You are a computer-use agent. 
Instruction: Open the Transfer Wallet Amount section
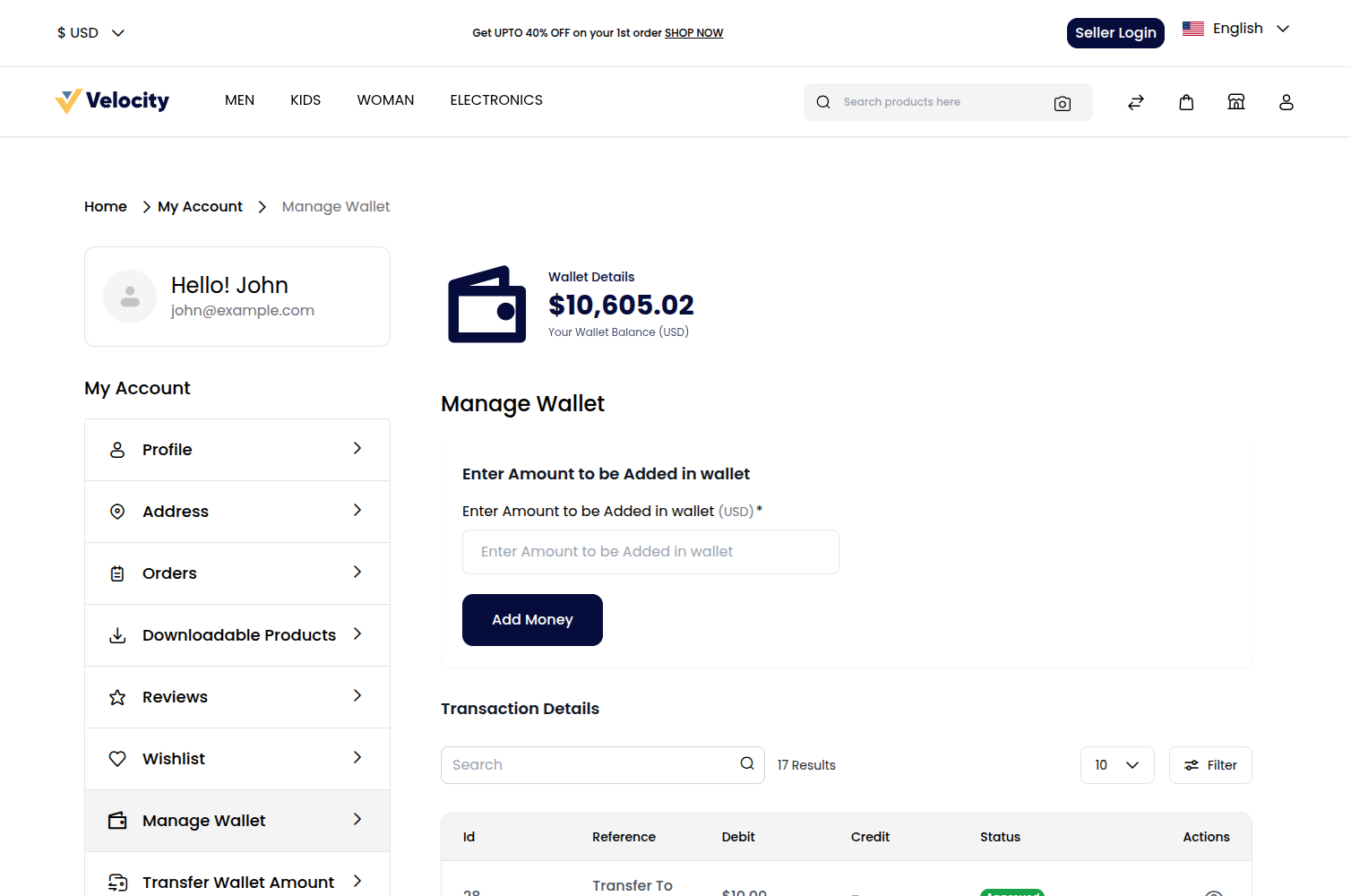[x=237, y=882]
